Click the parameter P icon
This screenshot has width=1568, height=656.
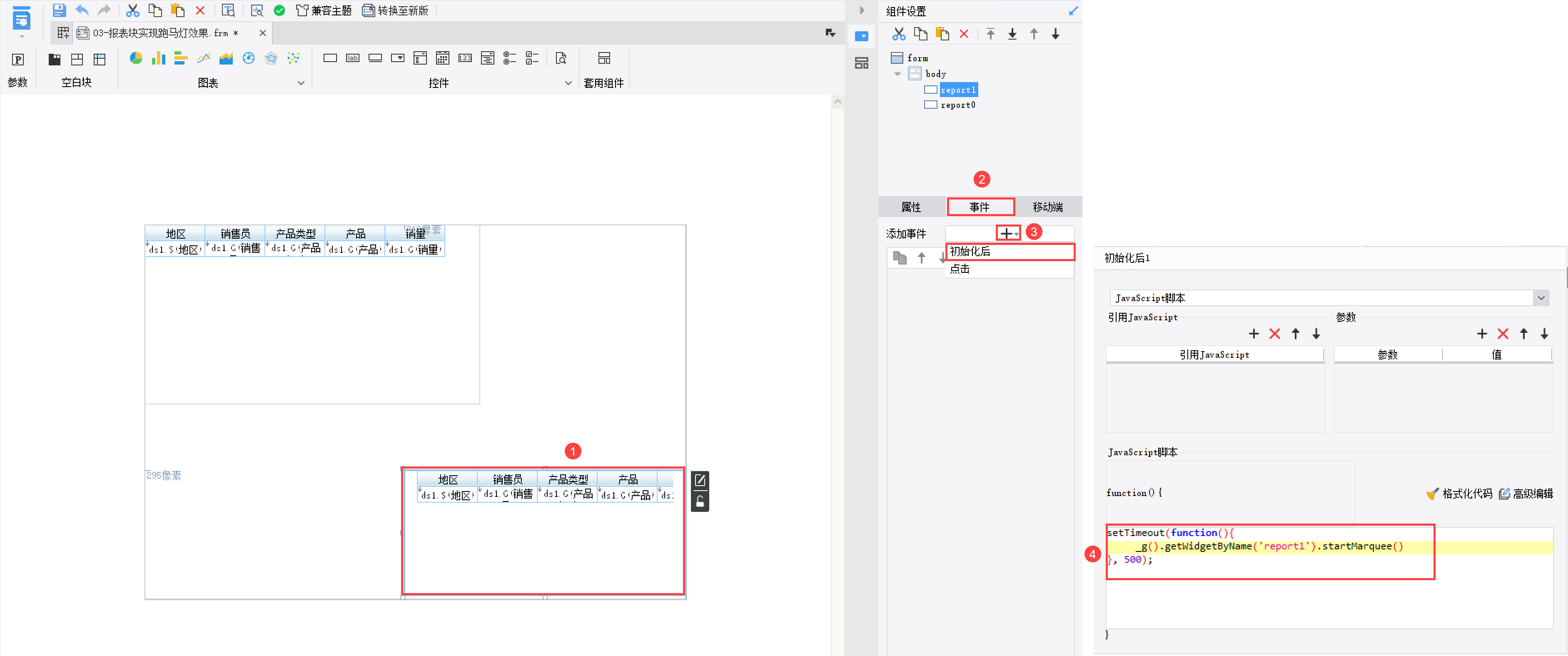click(x=17, y=59)
